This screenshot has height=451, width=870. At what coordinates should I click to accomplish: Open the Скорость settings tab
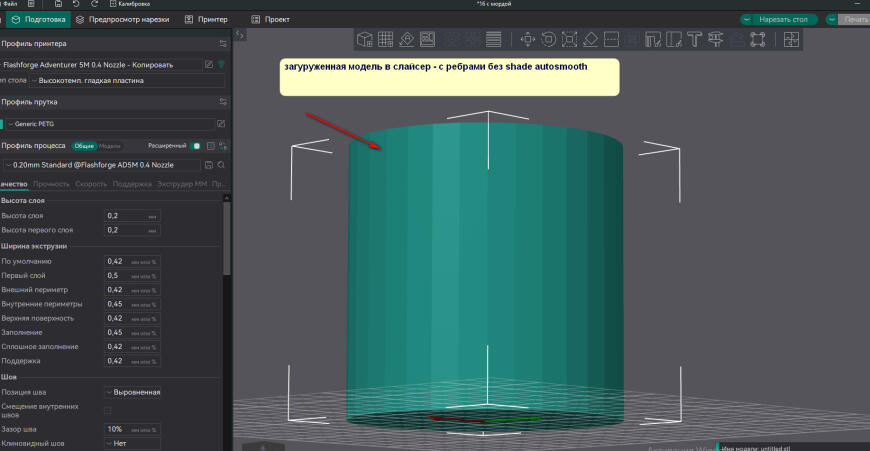click(x=90, y=184)
